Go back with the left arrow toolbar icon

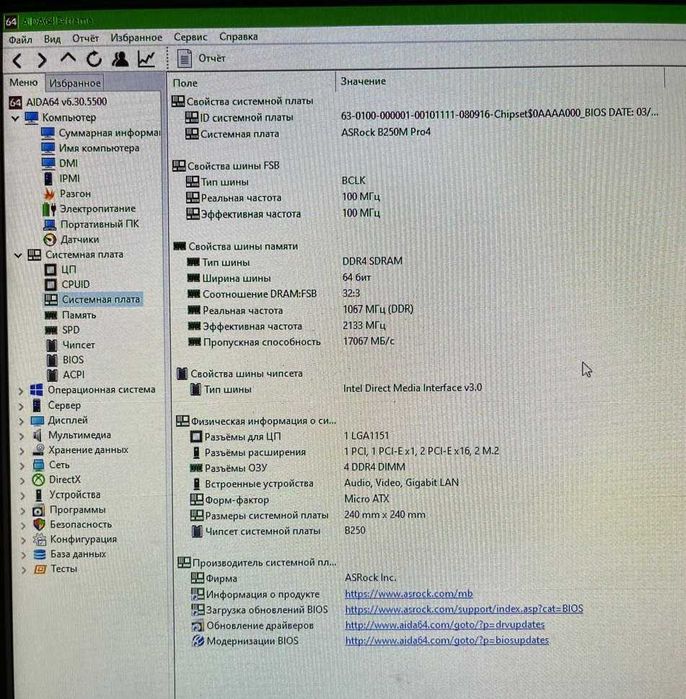tap(17, 60)
